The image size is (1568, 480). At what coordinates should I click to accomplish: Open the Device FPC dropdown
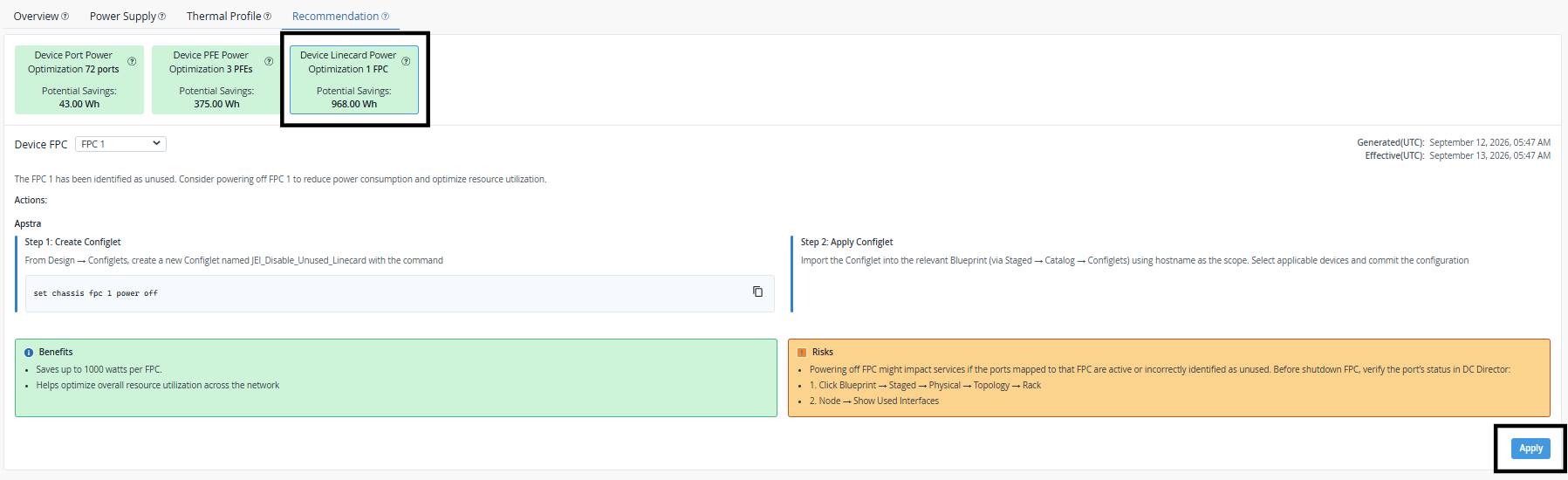[x=120, y=144]
